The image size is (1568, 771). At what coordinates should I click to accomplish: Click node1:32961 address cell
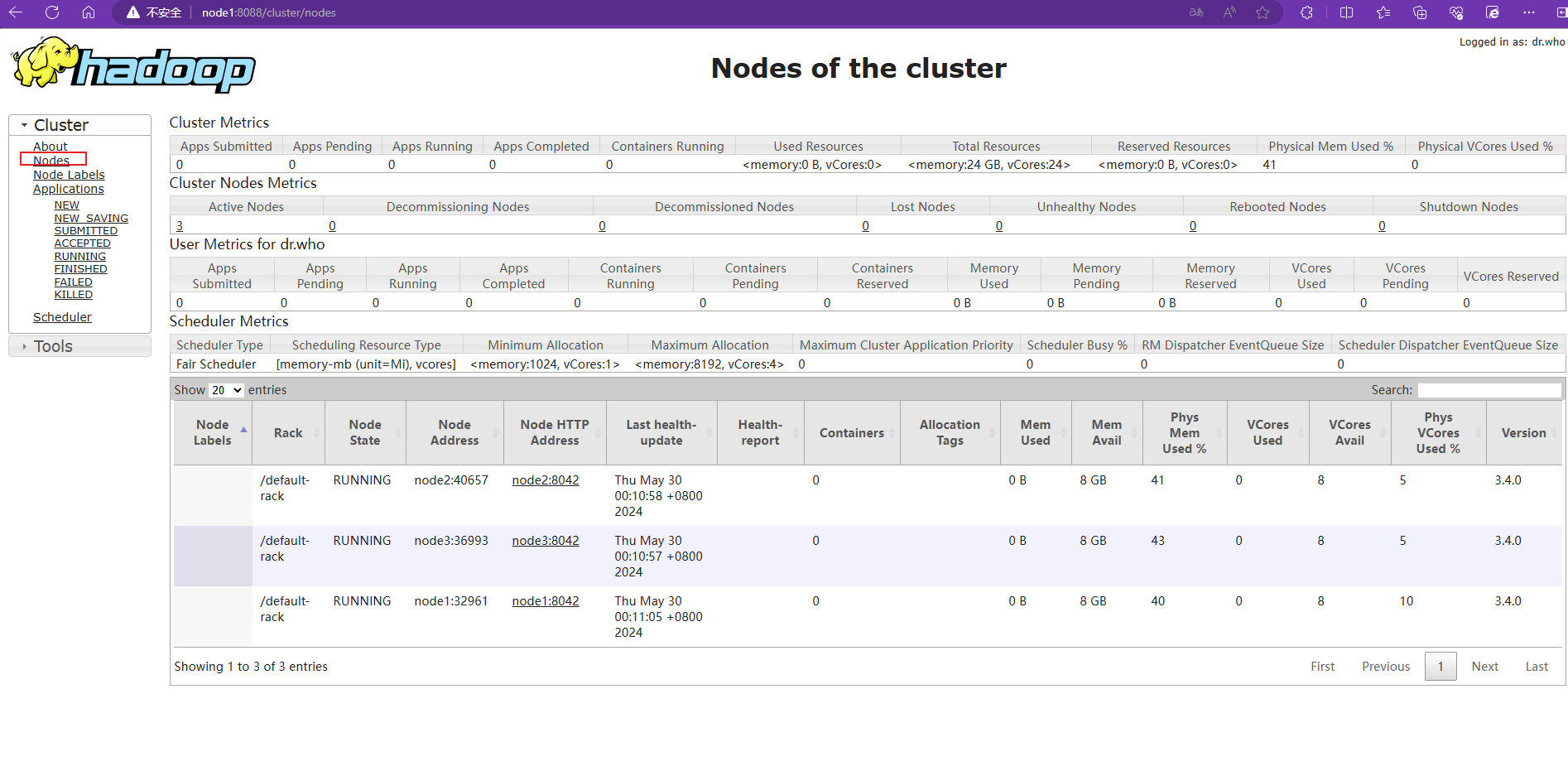(451, 601)
